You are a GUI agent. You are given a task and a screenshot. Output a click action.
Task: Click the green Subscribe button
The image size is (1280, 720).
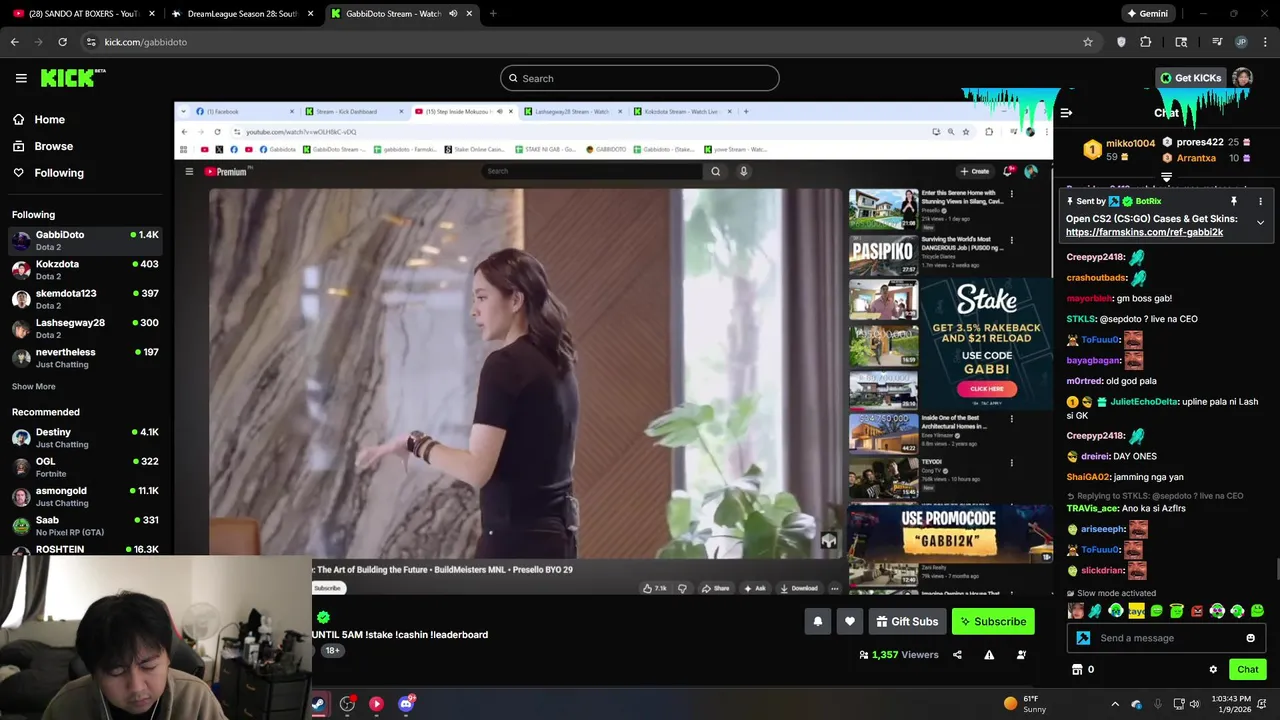(993, 621)
